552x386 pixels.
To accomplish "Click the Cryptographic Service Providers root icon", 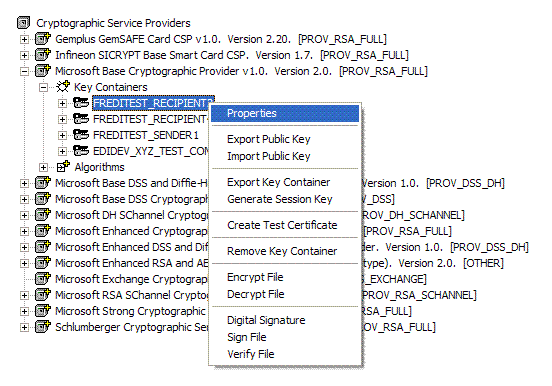I will 23,23.
